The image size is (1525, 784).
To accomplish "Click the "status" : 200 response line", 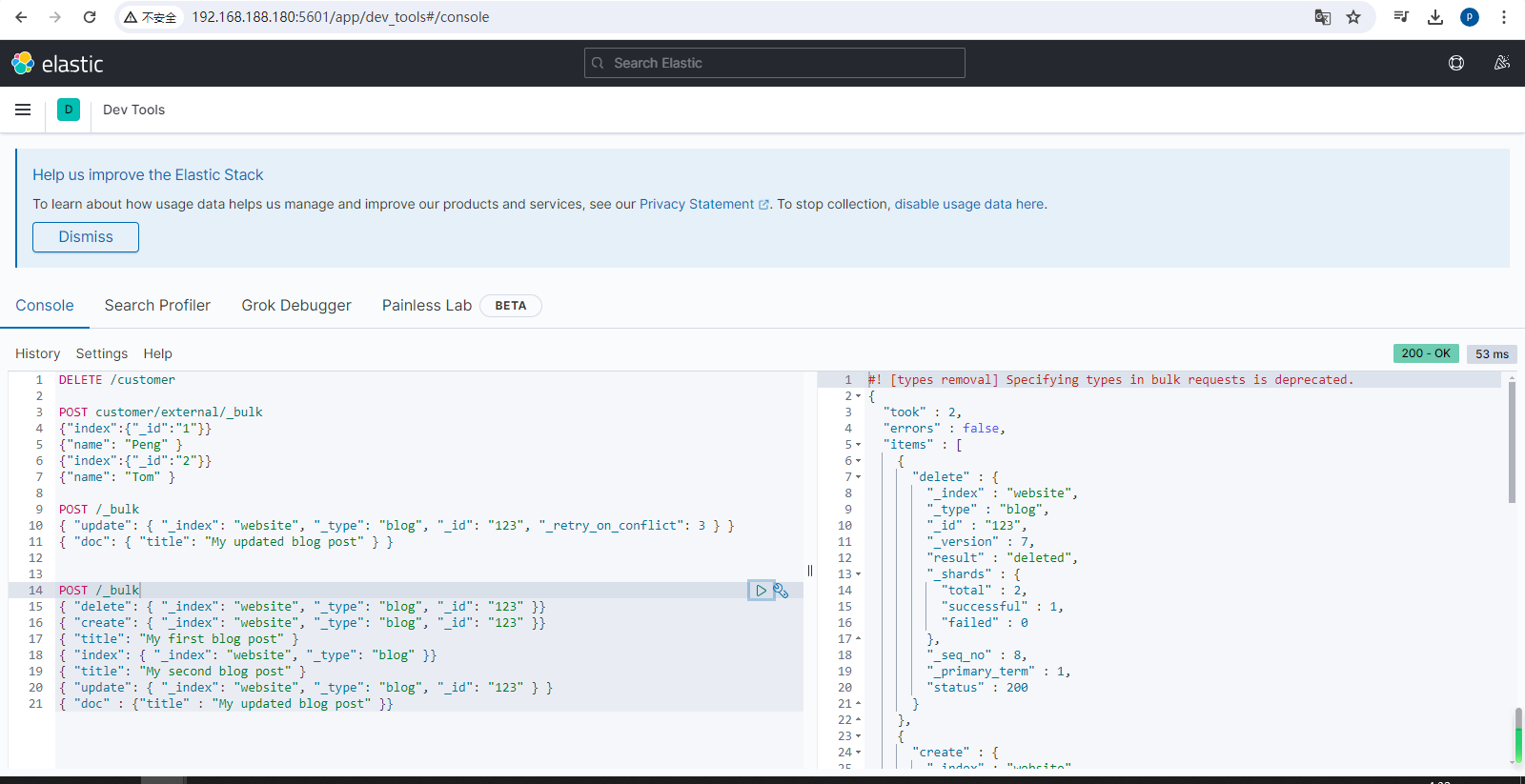I will 977,688.
